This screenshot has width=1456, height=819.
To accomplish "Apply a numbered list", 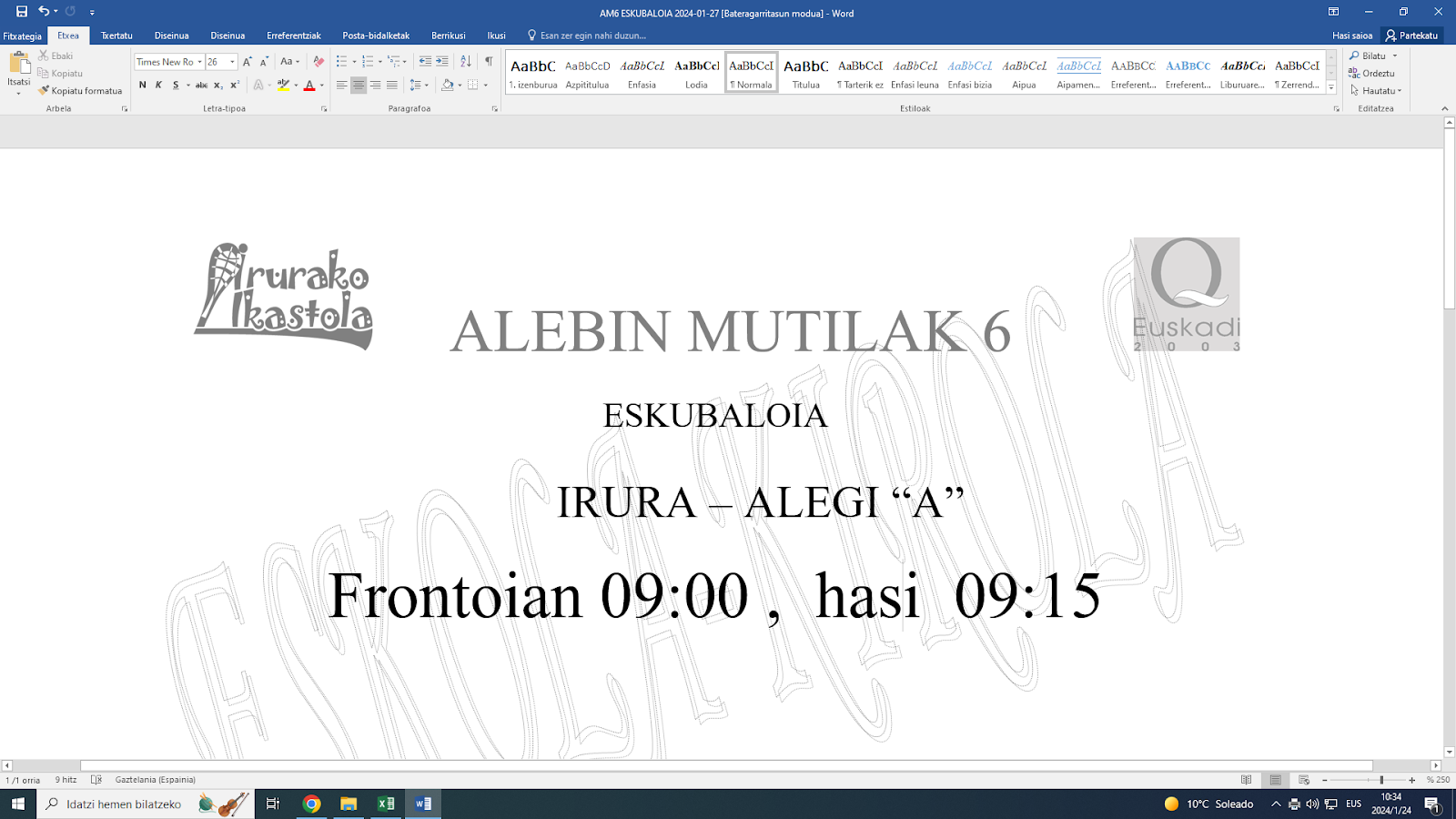I will tap(368, 62).
